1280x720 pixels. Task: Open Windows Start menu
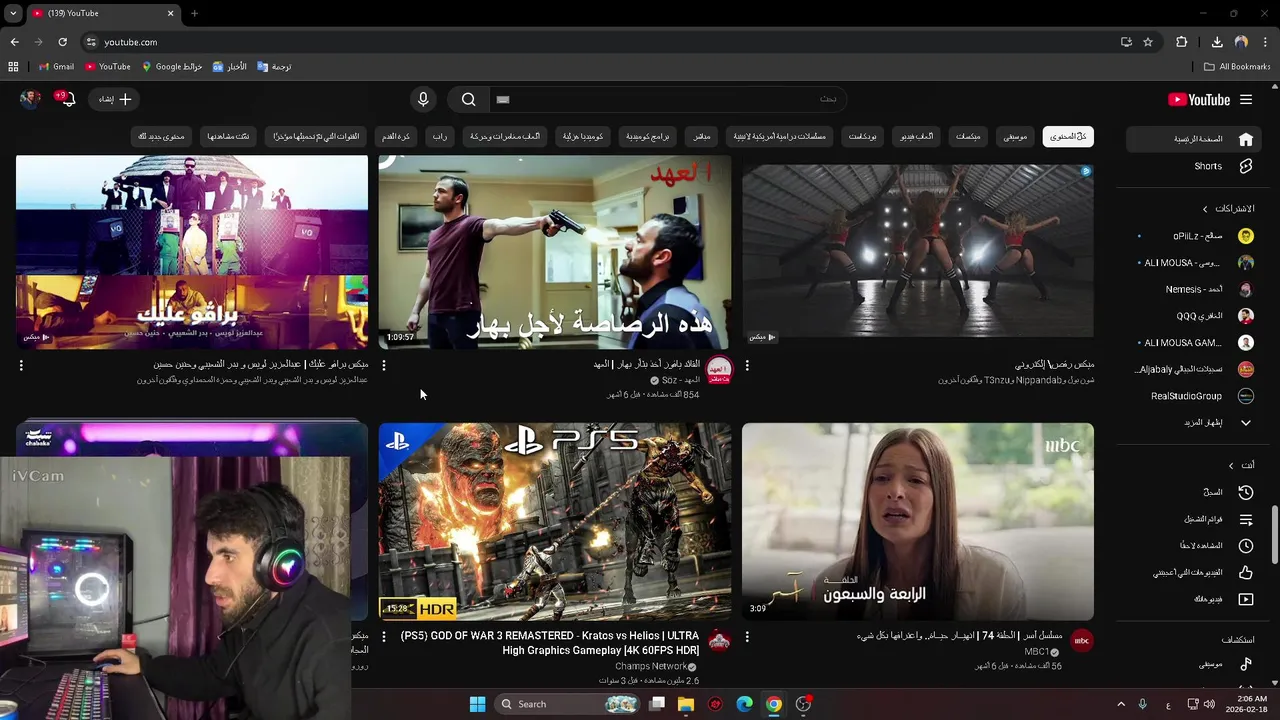[477, 704]
